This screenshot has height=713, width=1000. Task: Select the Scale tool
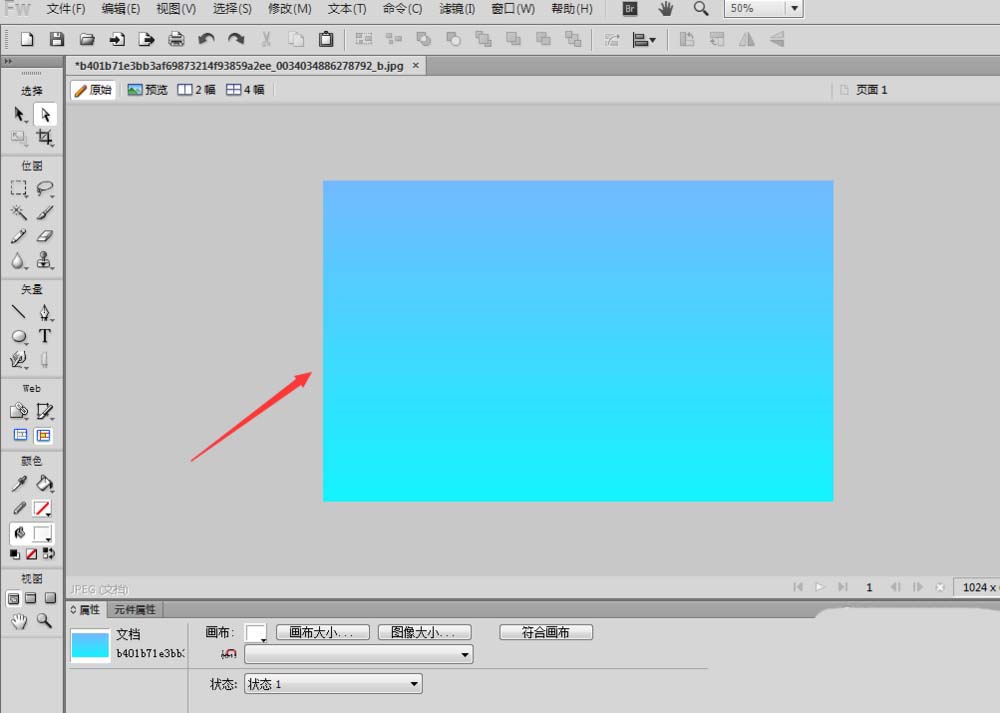tap(19, 137)
